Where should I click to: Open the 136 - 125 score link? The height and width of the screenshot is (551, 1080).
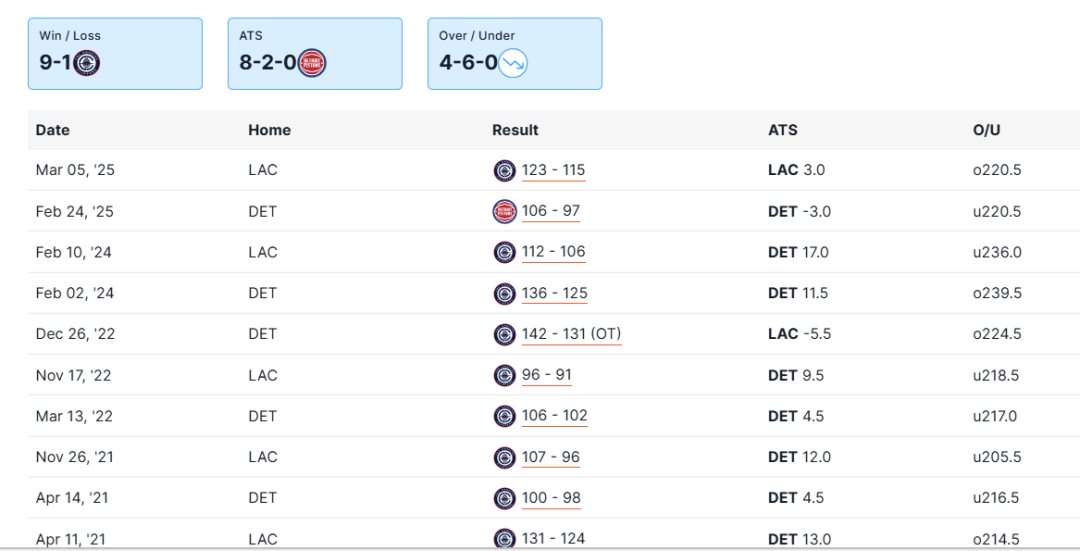(x=554, y=293)
